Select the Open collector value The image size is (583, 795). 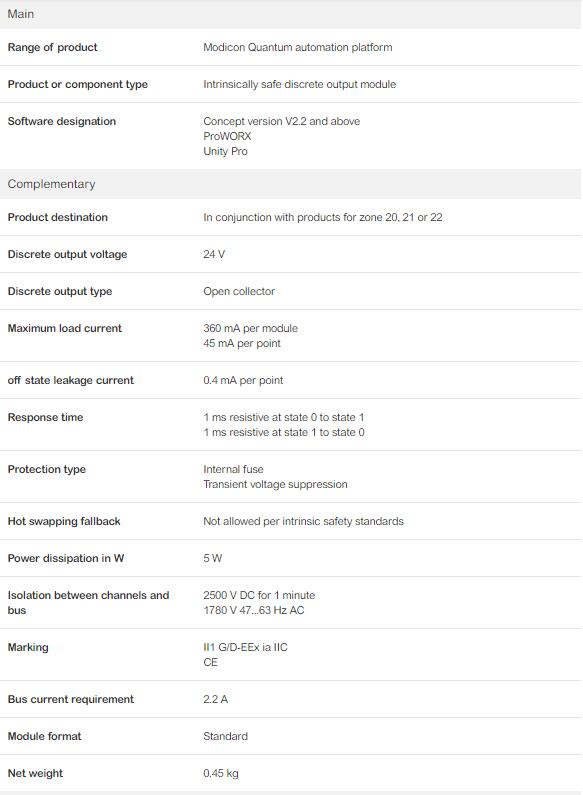point(239,291)
